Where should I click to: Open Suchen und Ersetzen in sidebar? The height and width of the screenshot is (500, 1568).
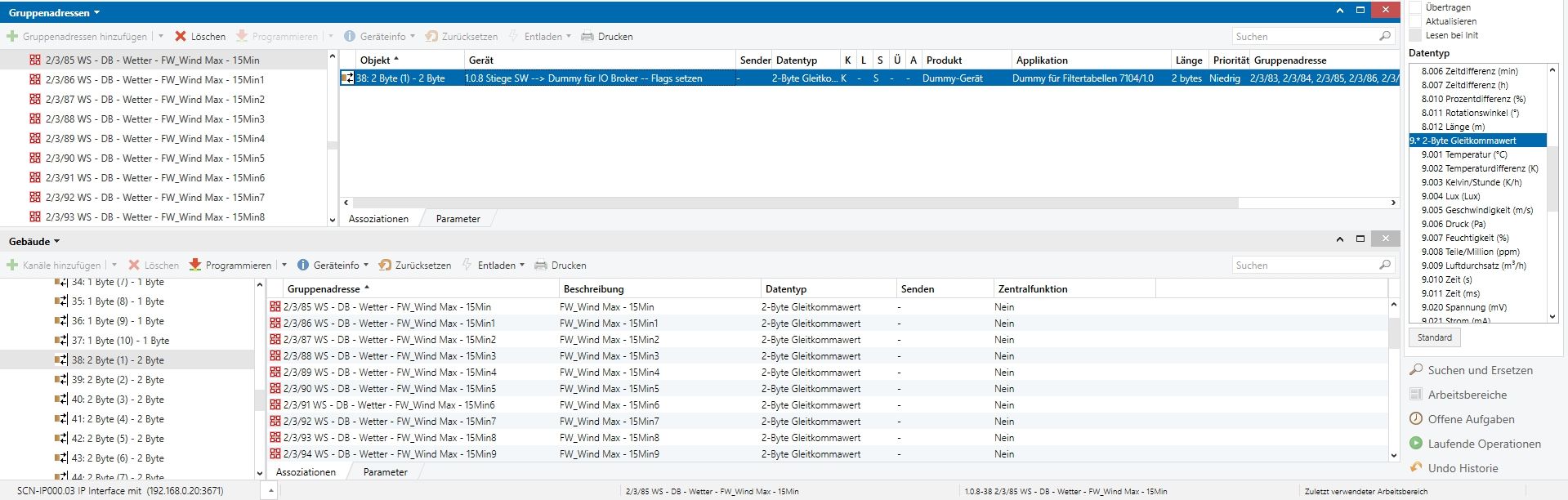click(x=1480, y=370)
